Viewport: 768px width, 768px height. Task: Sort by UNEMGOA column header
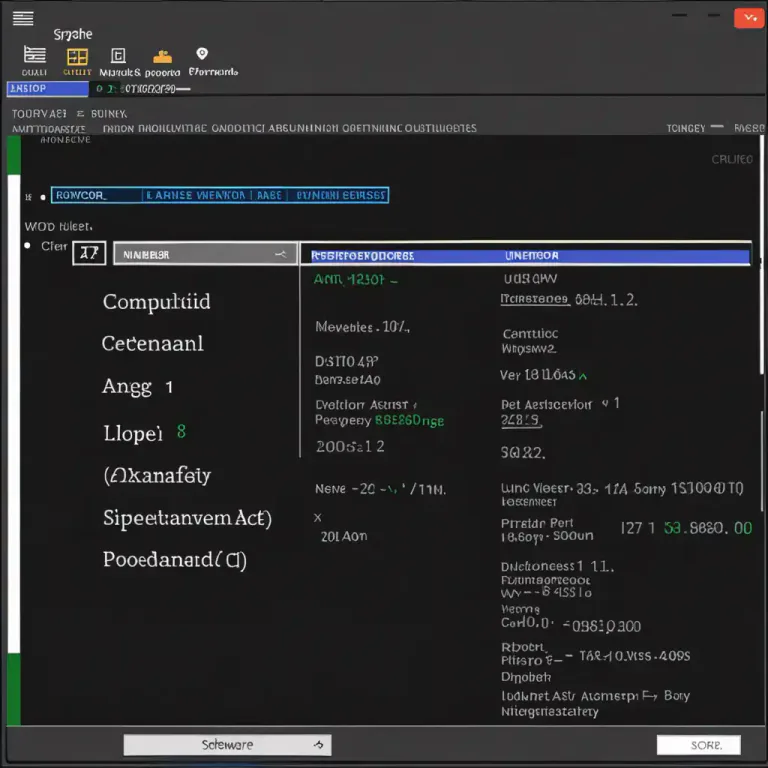click(x=531, y=256)
